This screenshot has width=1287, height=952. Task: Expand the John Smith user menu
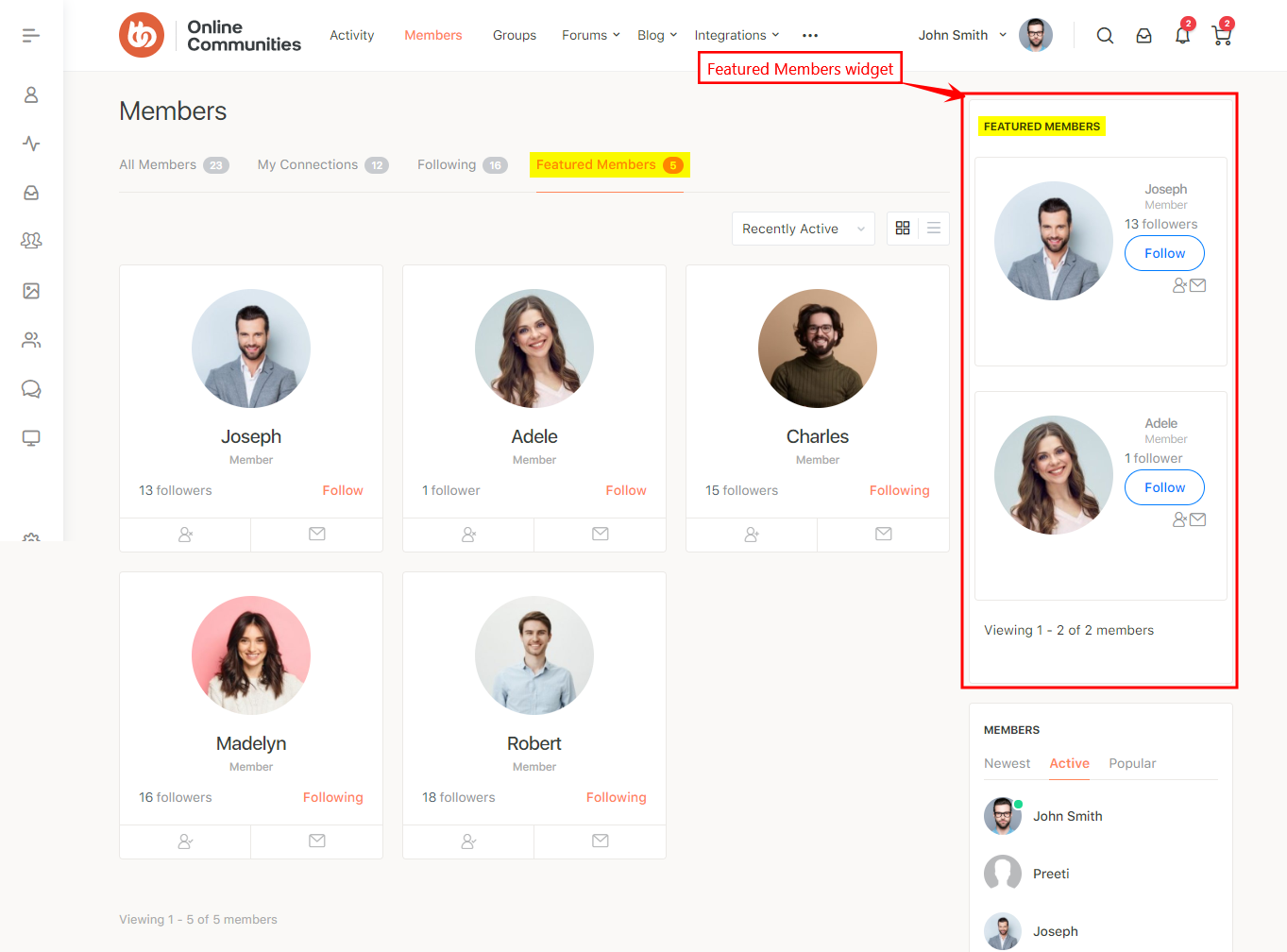coord(962,36)
